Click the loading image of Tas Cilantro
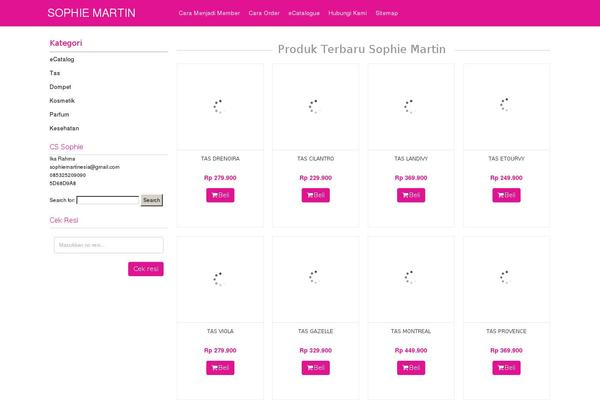 point(316,107)
